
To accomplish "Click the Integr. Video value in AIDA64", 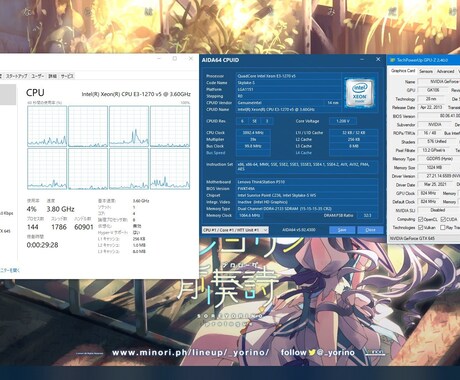I will tap(307, 202).
